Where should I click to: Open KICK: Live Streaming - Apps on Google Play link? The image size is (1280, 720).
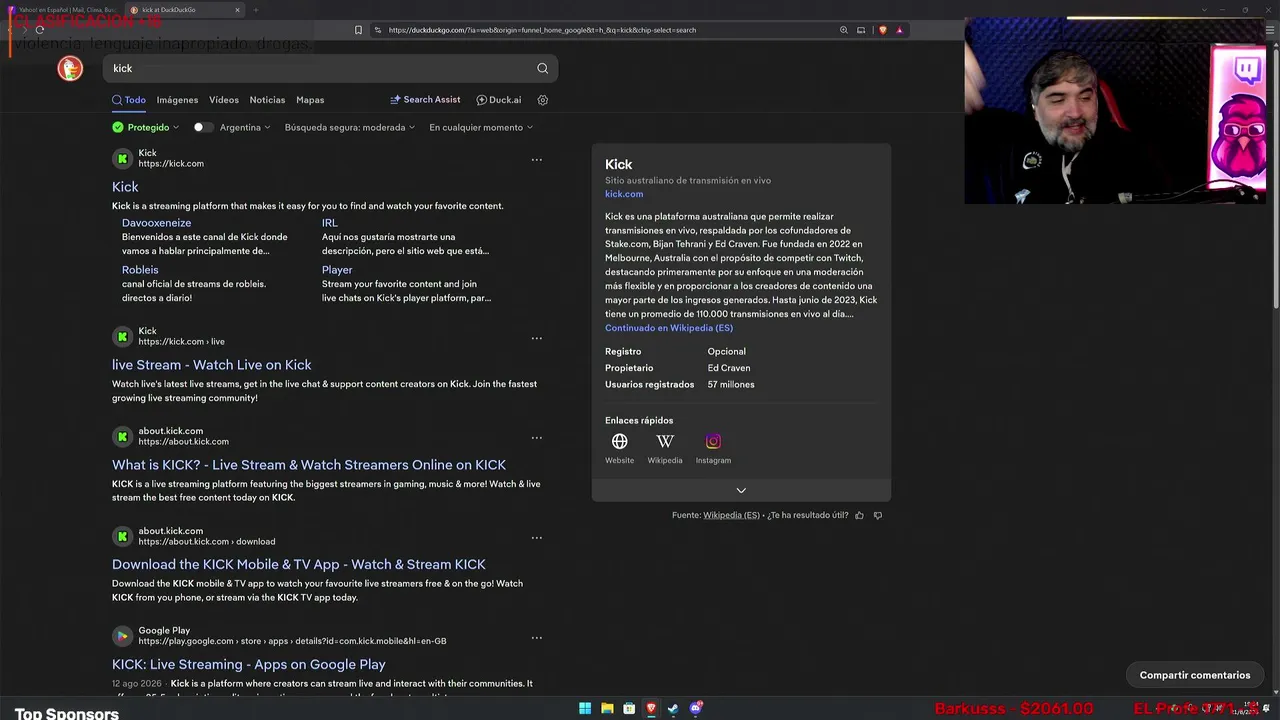tap(249, 665)
